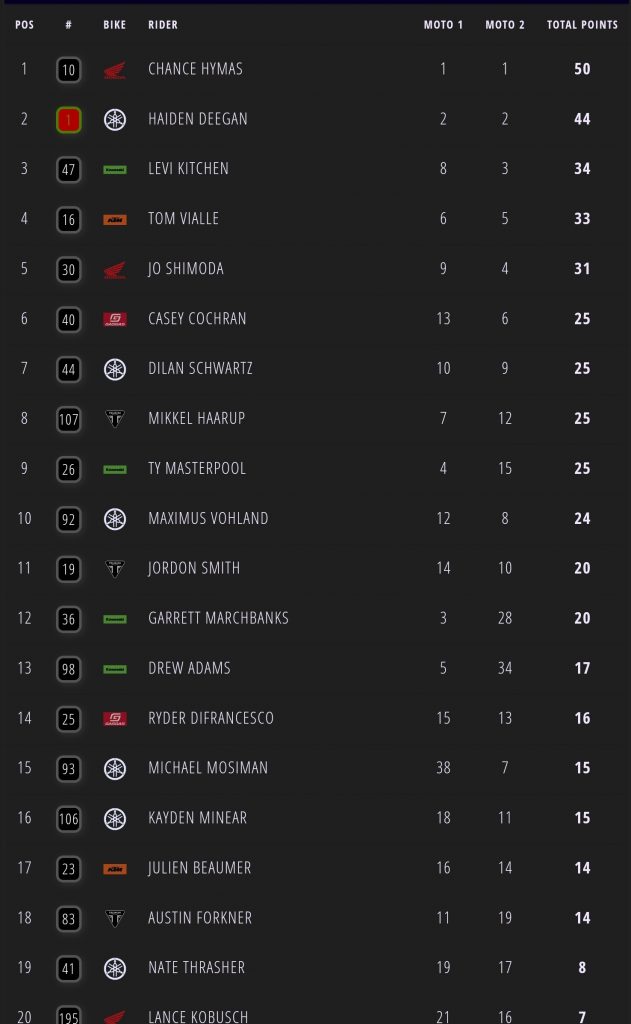631x1024 pixels.
Task: Open Garrett Marchbanks' rider name link
Action: [218, 618]
